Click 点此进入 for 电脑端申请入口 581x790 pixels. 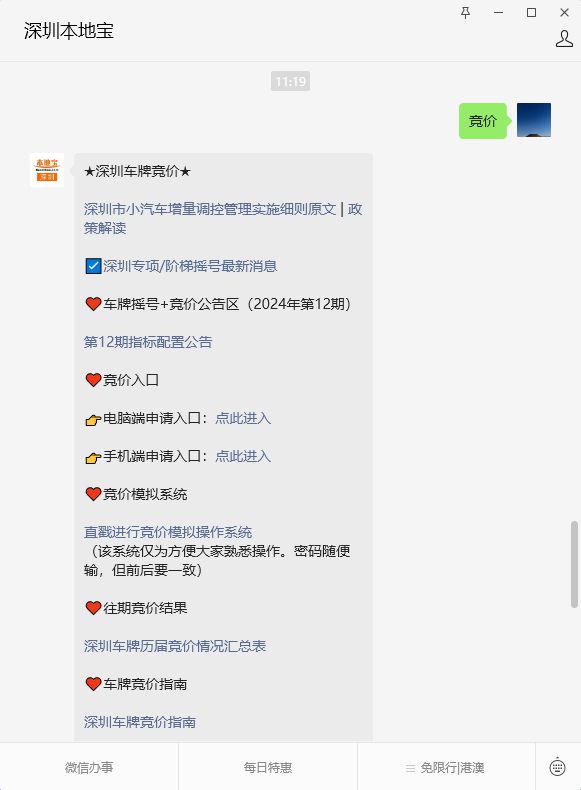243,418
